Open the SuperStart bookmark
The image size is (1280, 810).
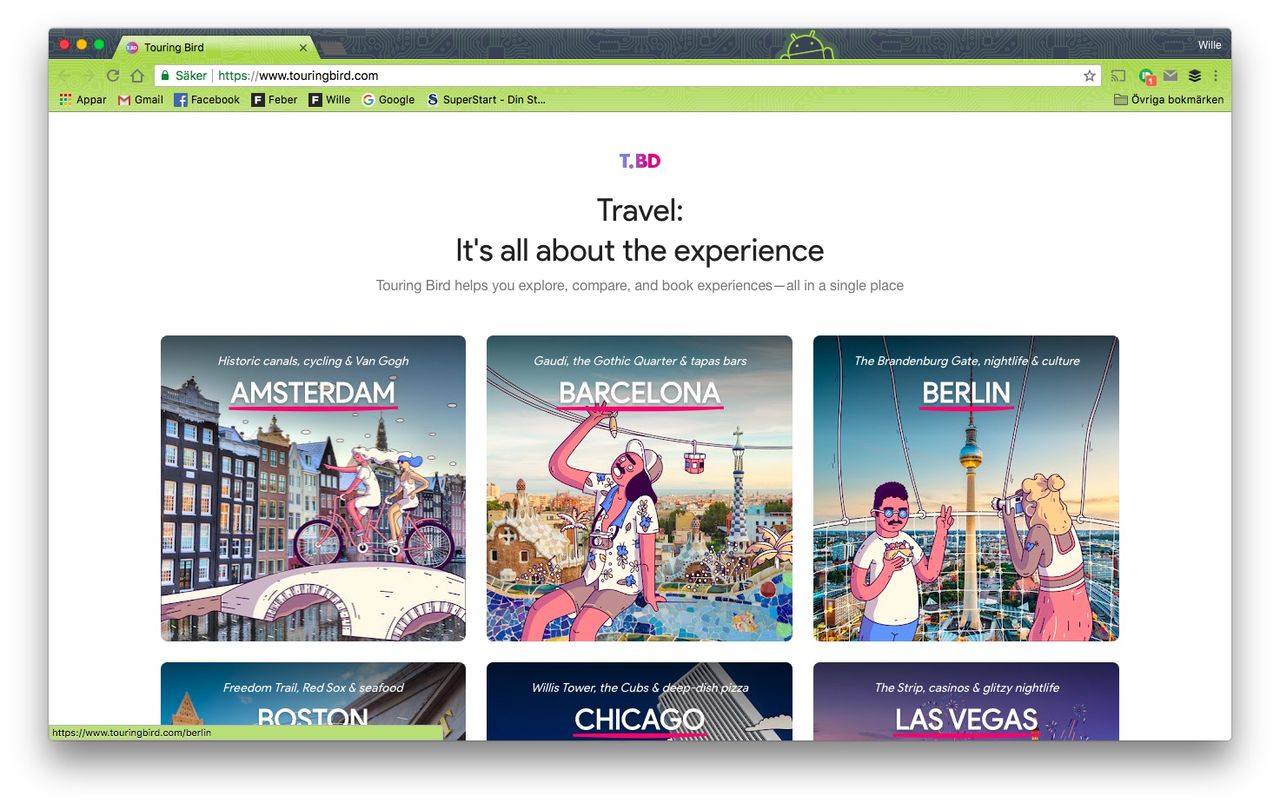(486, 100)
